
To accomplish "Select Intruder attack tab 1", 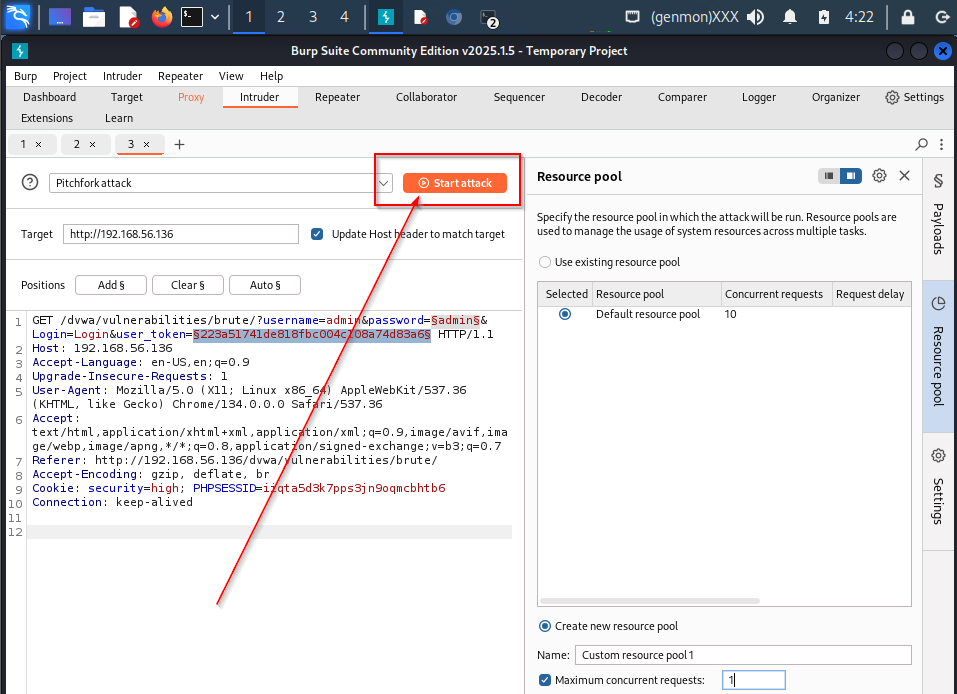I will (x=23, y=144).
